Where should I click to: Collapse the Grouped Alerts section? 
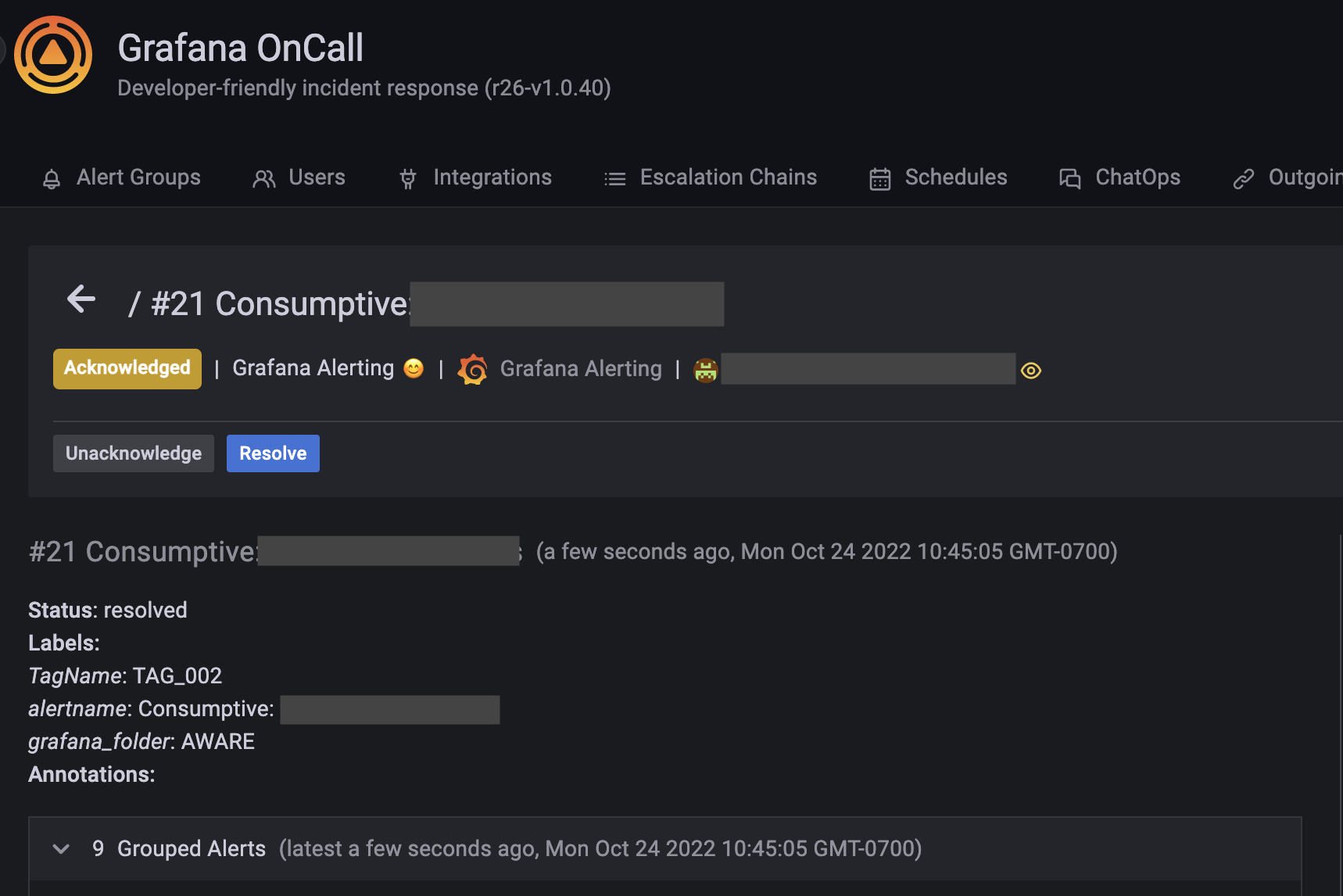pos(61,849)
